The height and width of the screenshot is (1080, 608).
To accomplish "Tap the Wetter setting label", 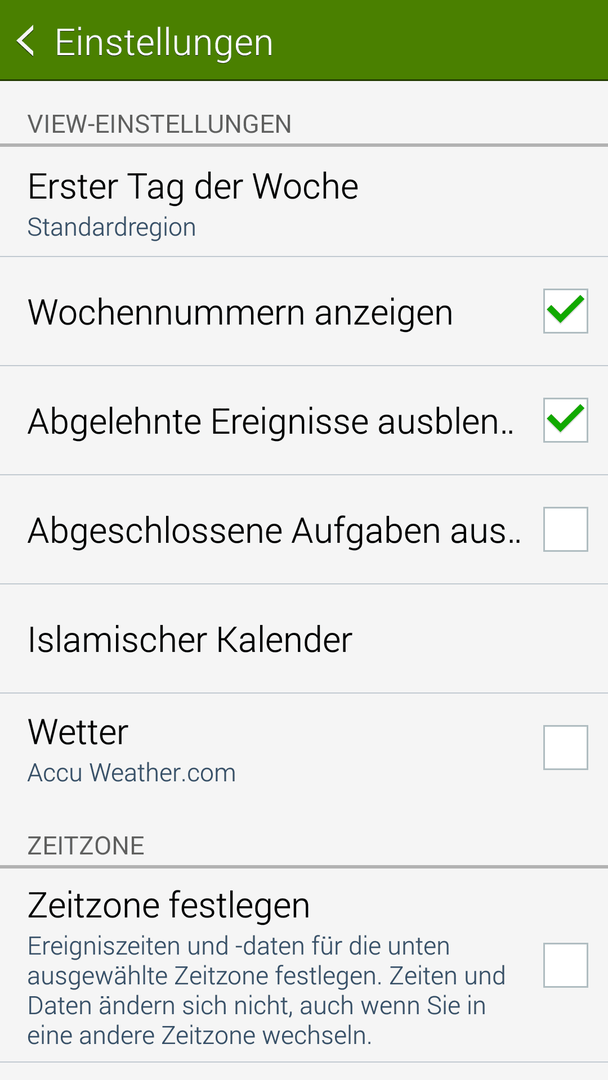I will (x=78, y=731).
